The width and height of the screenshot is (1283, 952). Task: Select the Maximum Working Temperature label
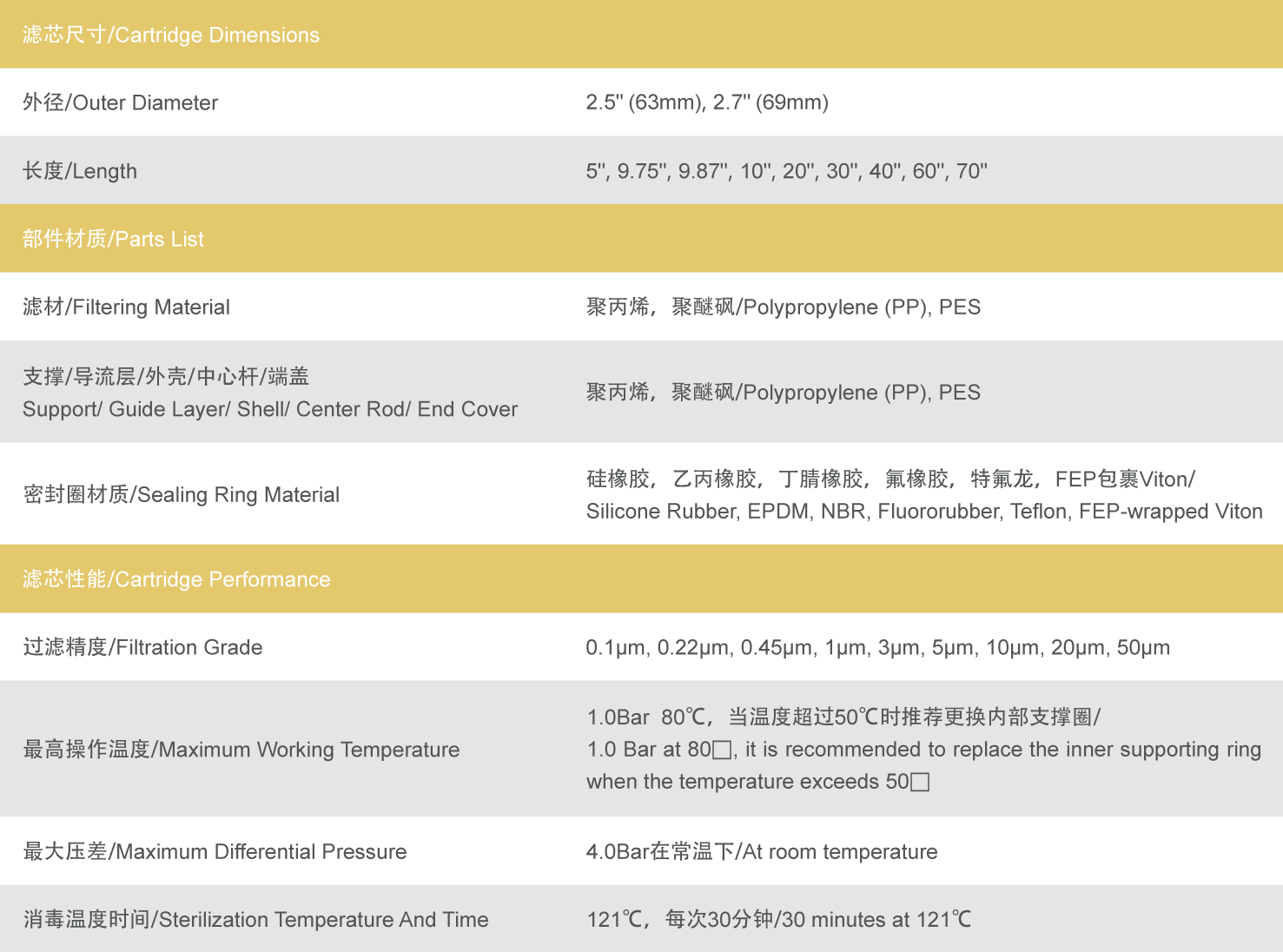241,750
